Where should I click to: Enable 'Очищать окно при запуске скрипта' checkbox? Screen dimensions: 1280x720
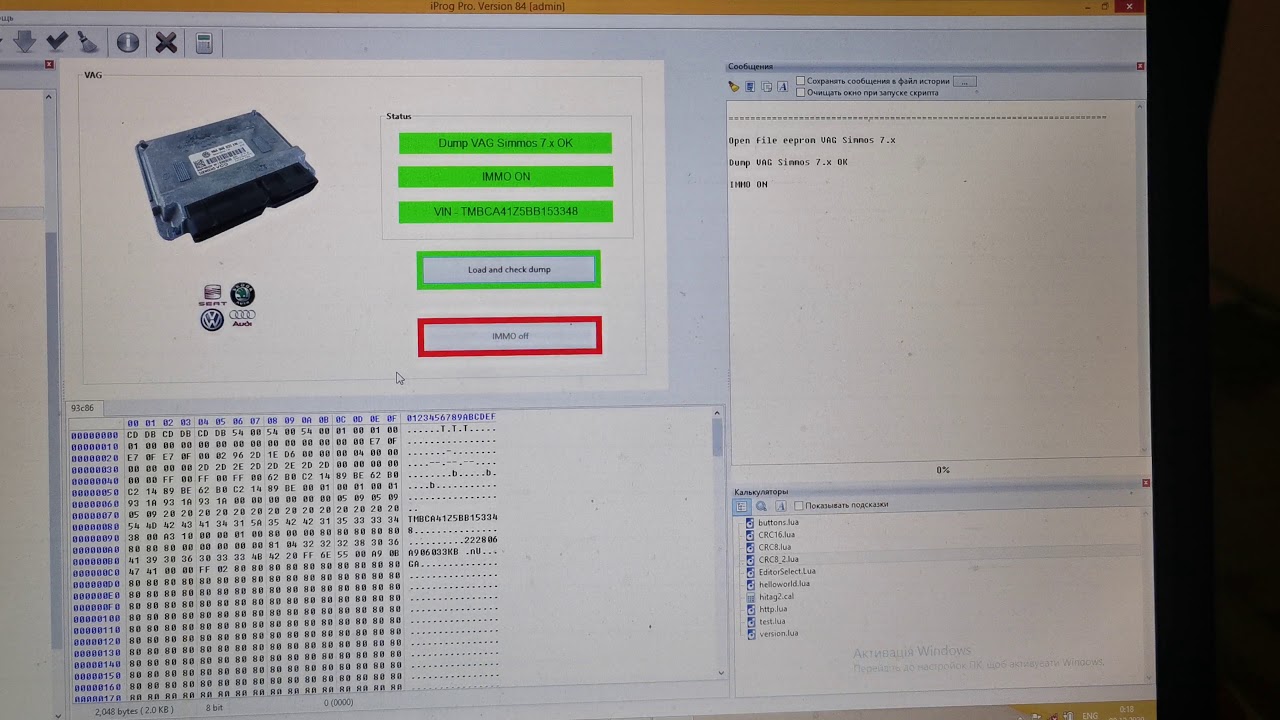[800, 92]
